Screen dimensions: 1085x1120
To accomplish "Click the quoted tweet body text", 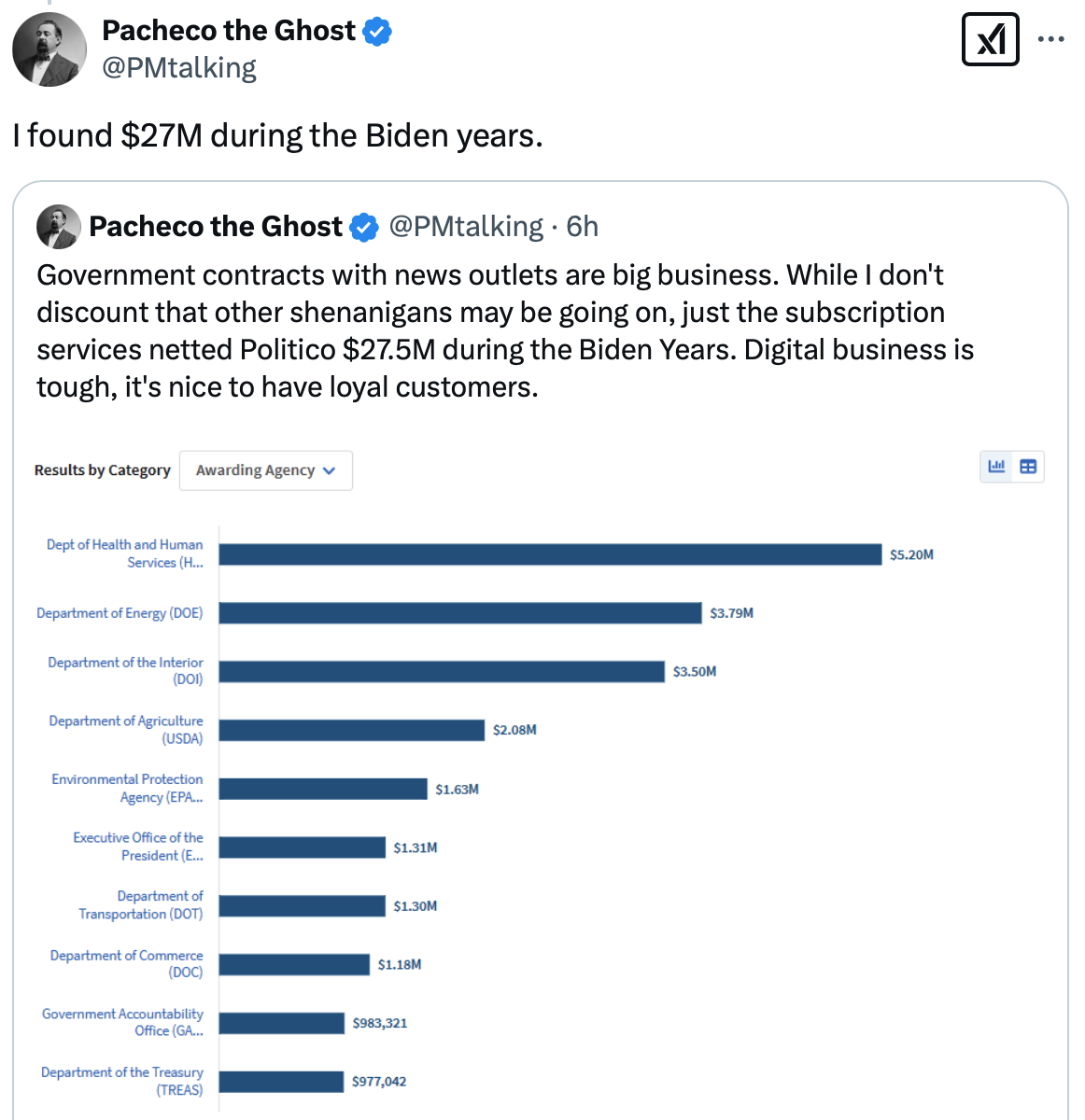I will pyautogui.click(x=504, y=330).
